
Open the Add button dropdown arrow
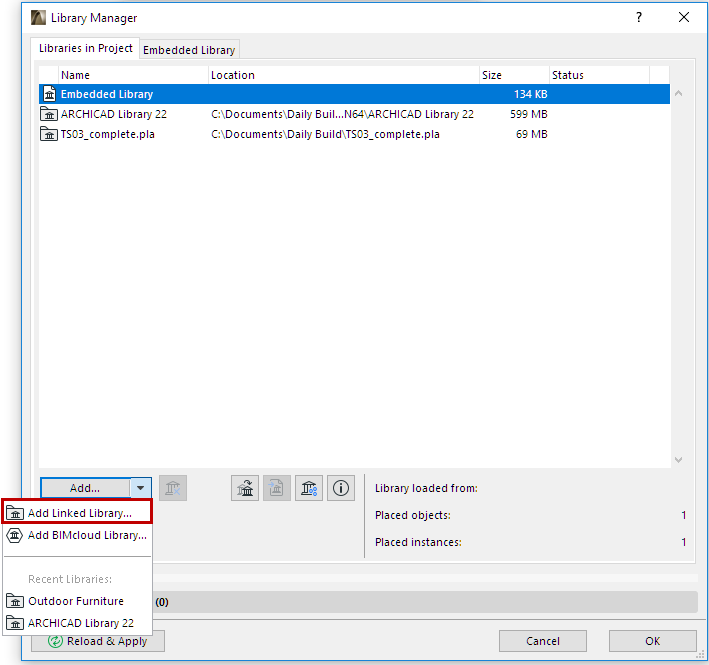coord(141,488)
